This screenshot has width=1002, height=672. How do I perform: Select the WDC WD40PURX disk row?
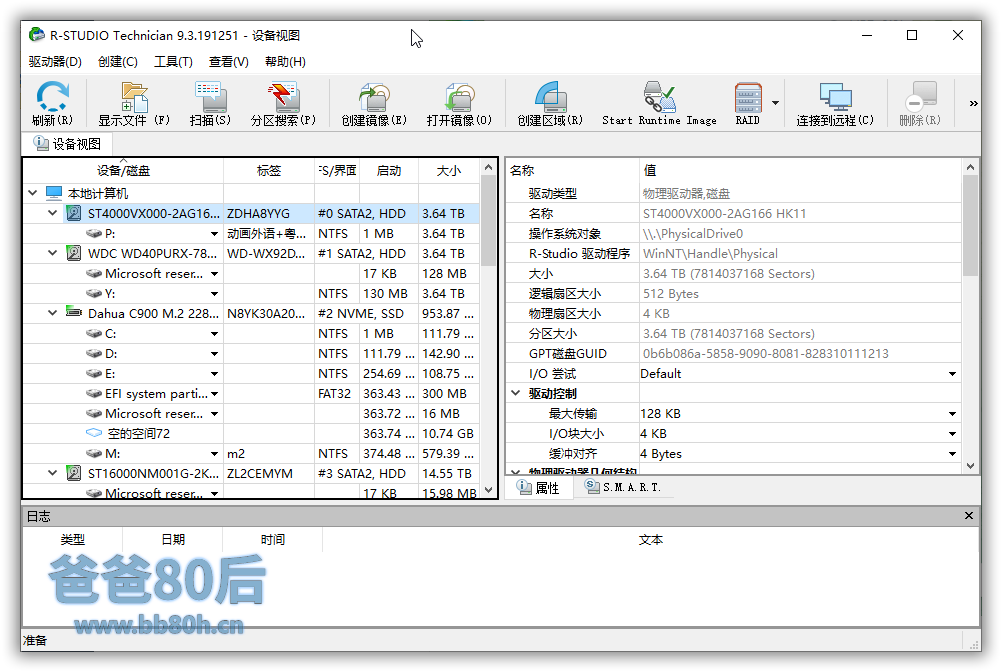[251, 254]
